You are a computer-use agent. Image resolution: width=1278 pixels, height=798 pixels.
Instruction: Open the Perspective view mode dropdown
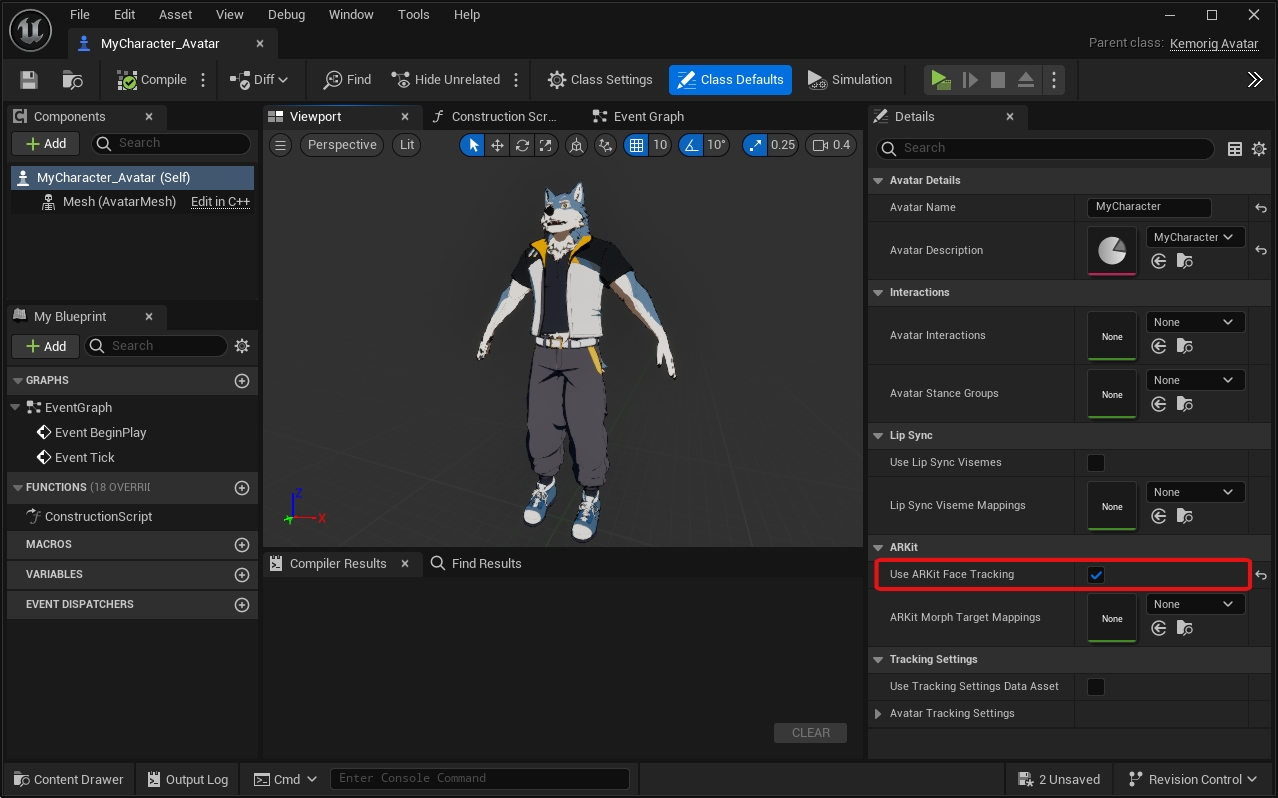(342, 145)
